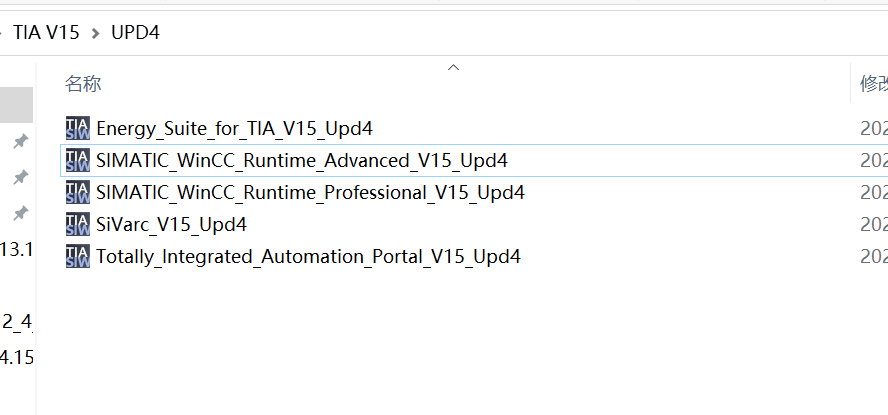Click the 修改 date column header

pos(872,84)
